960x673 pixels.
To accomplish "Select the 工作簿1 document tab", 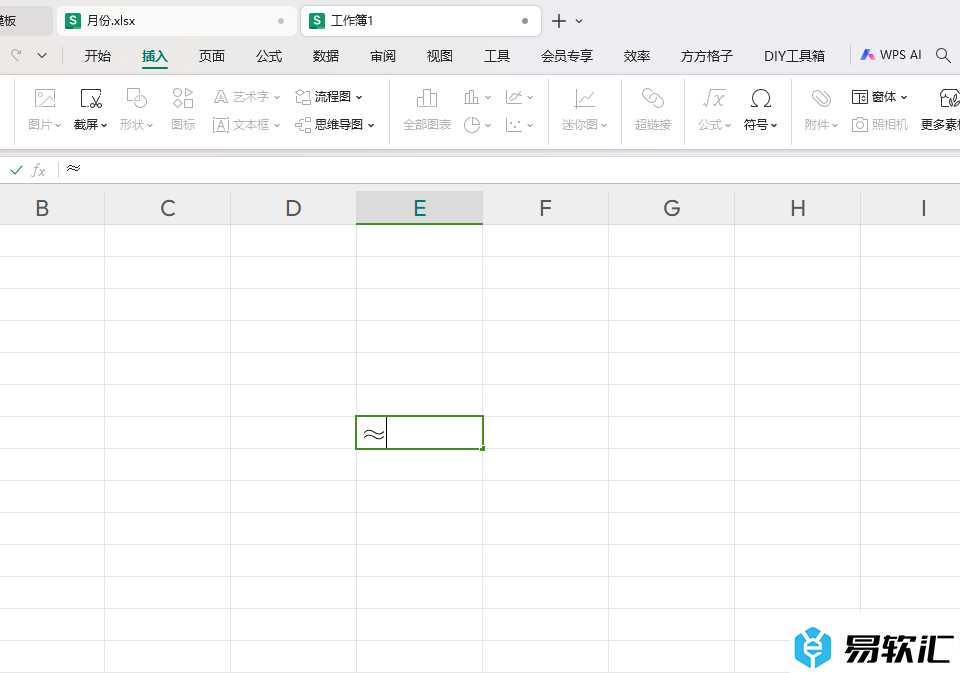I will [x=421, y=21].
